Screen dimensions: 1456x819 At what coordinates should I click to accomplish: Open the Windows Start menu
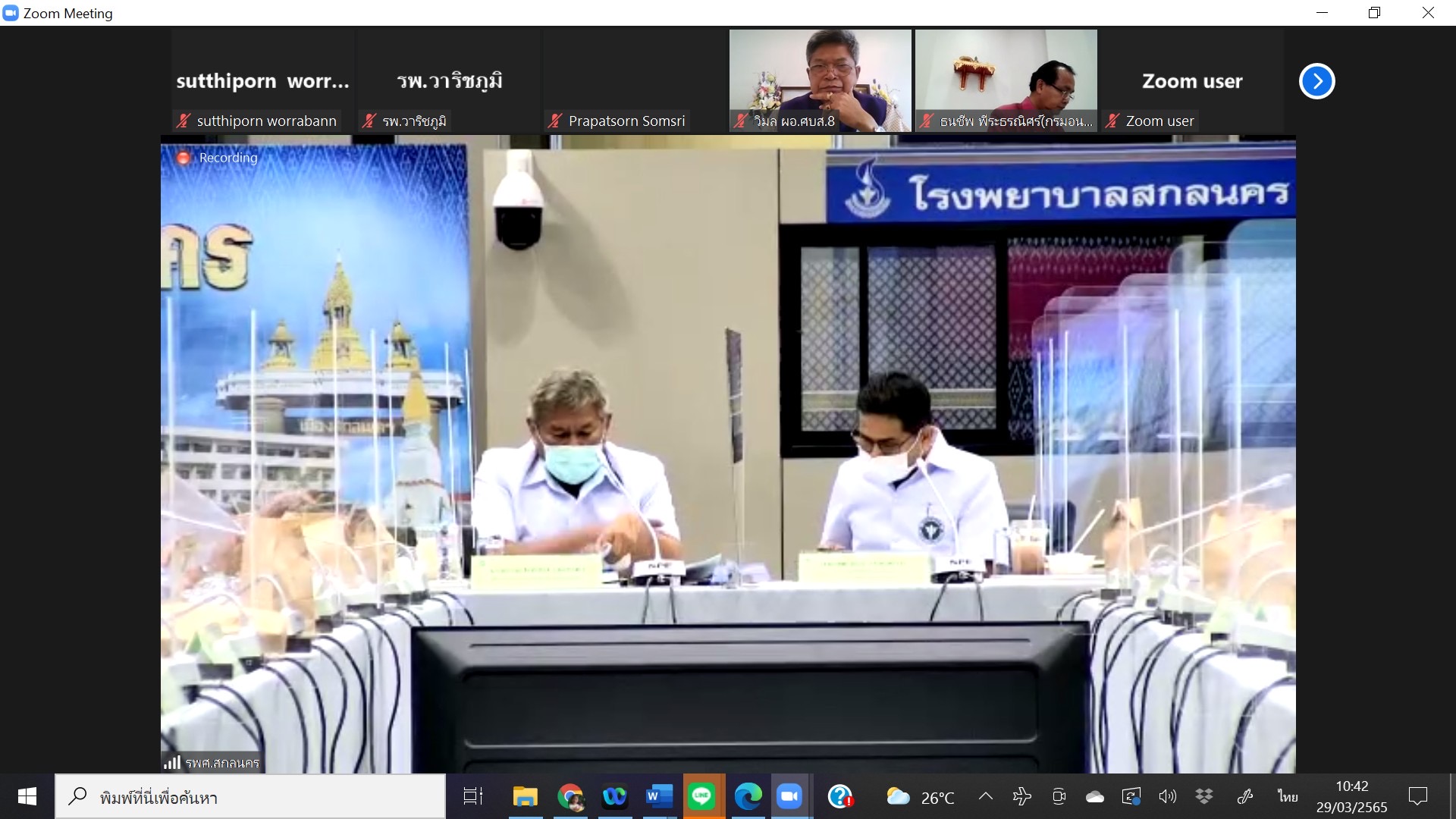[27, 796]
